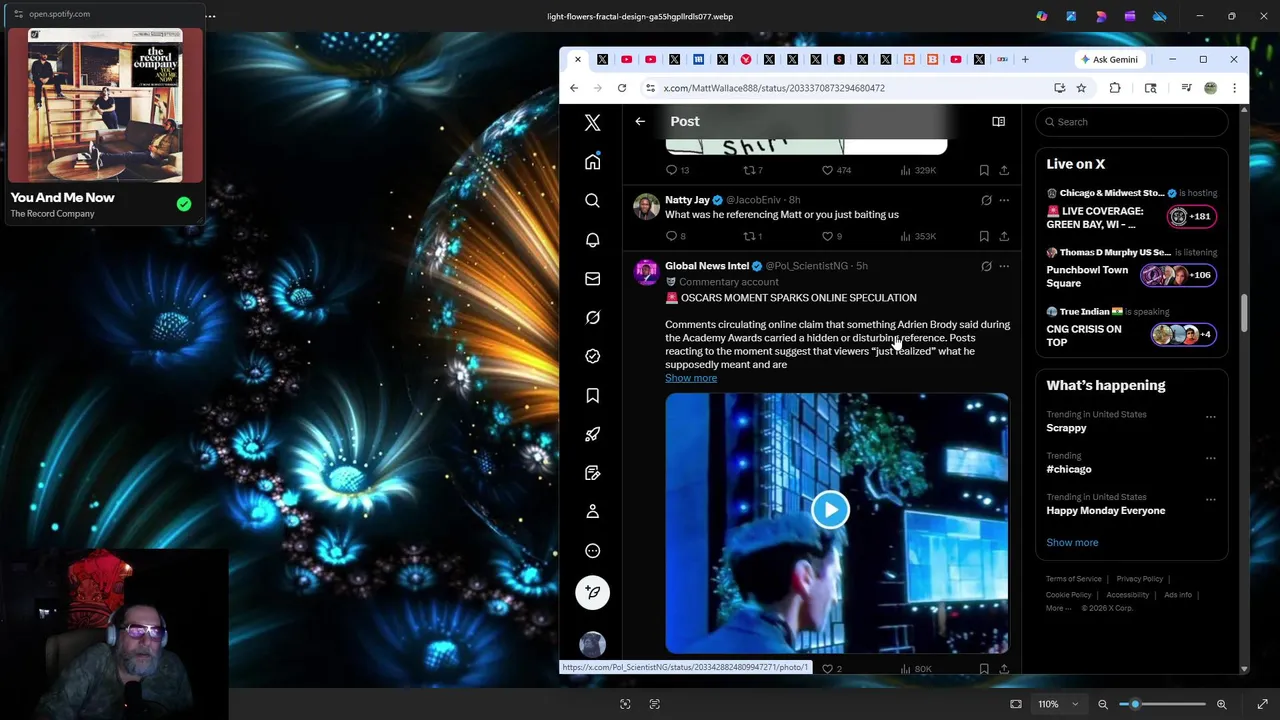Join LIVE COVERAGE: GREEN BAY space
This screenshot has width=1280, height=720.
1131,211
